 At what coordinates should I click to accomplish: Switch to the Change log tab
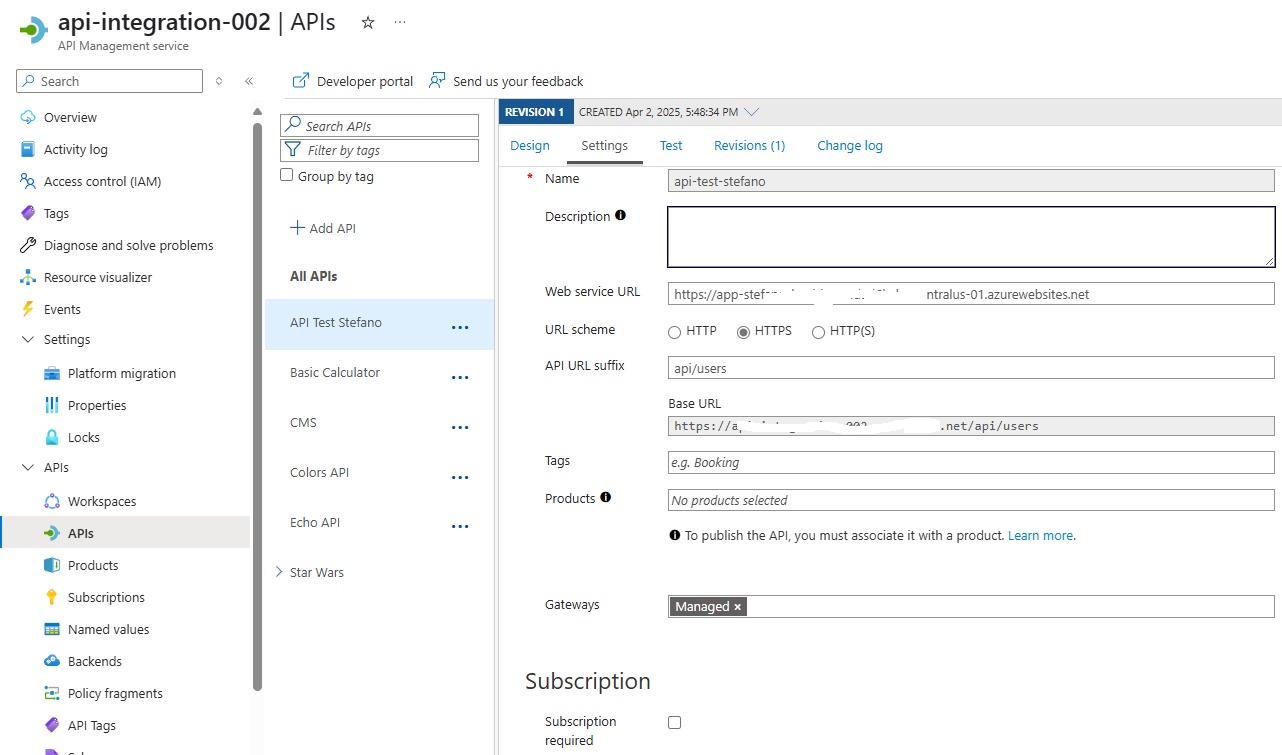click(850, 145)
